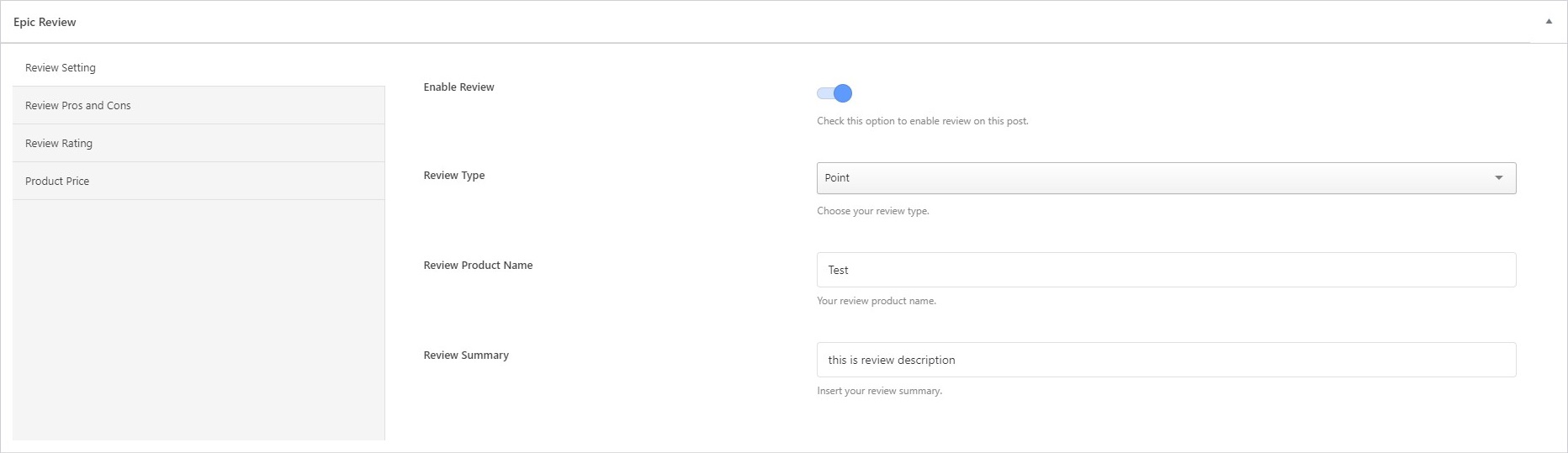
Task: Switch to Review Pros and Cons tab
Action: pos(78,105)
